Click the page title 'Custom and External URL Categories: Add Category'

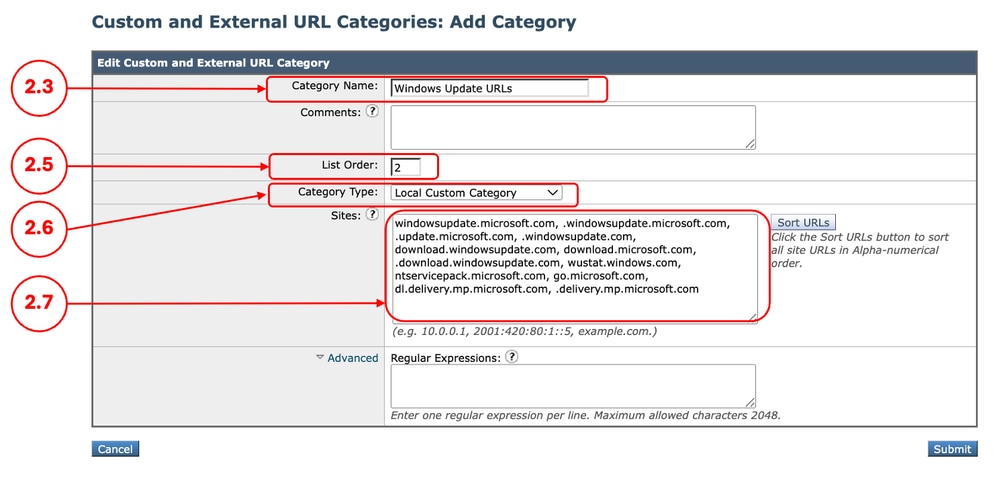(x=334, y=22)
